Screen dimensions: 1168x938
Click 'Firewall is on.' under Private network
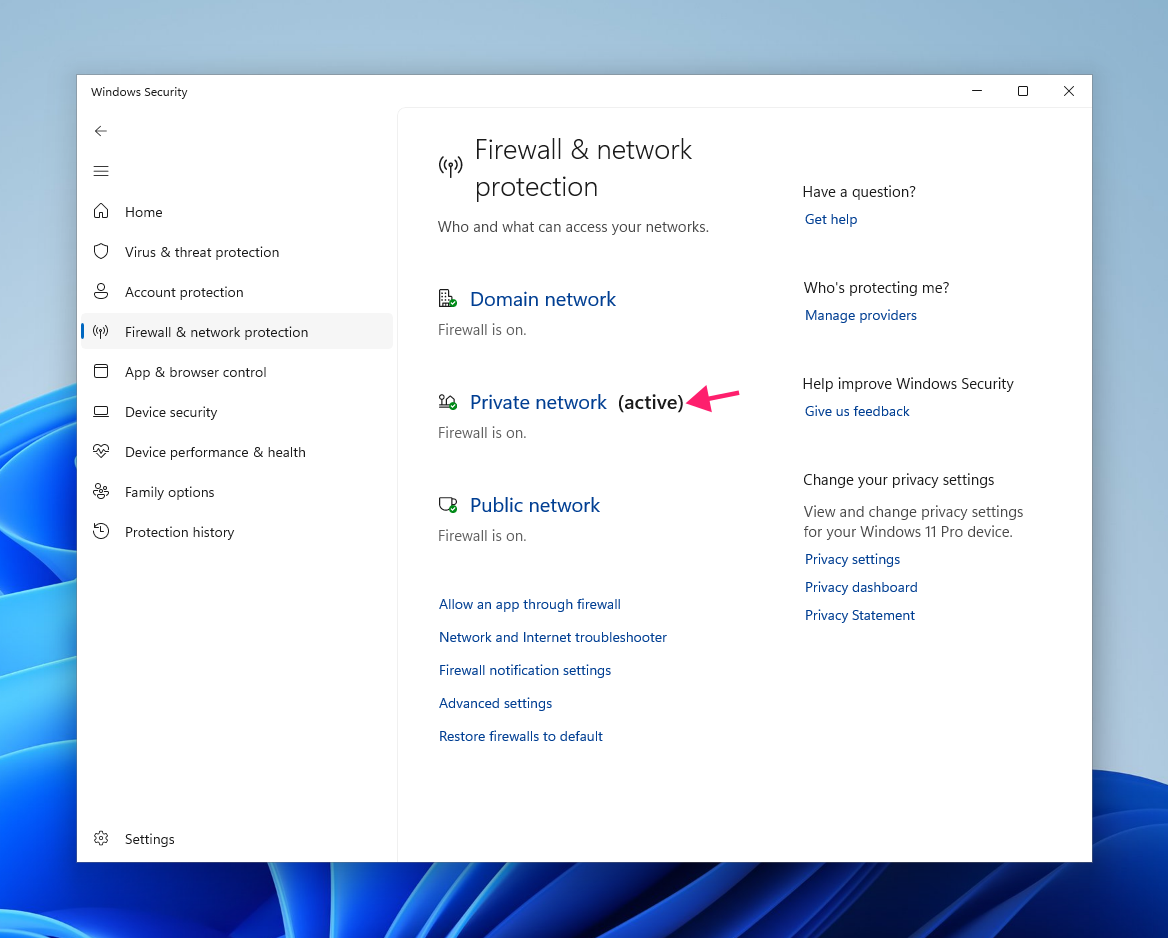pos(481,433)
